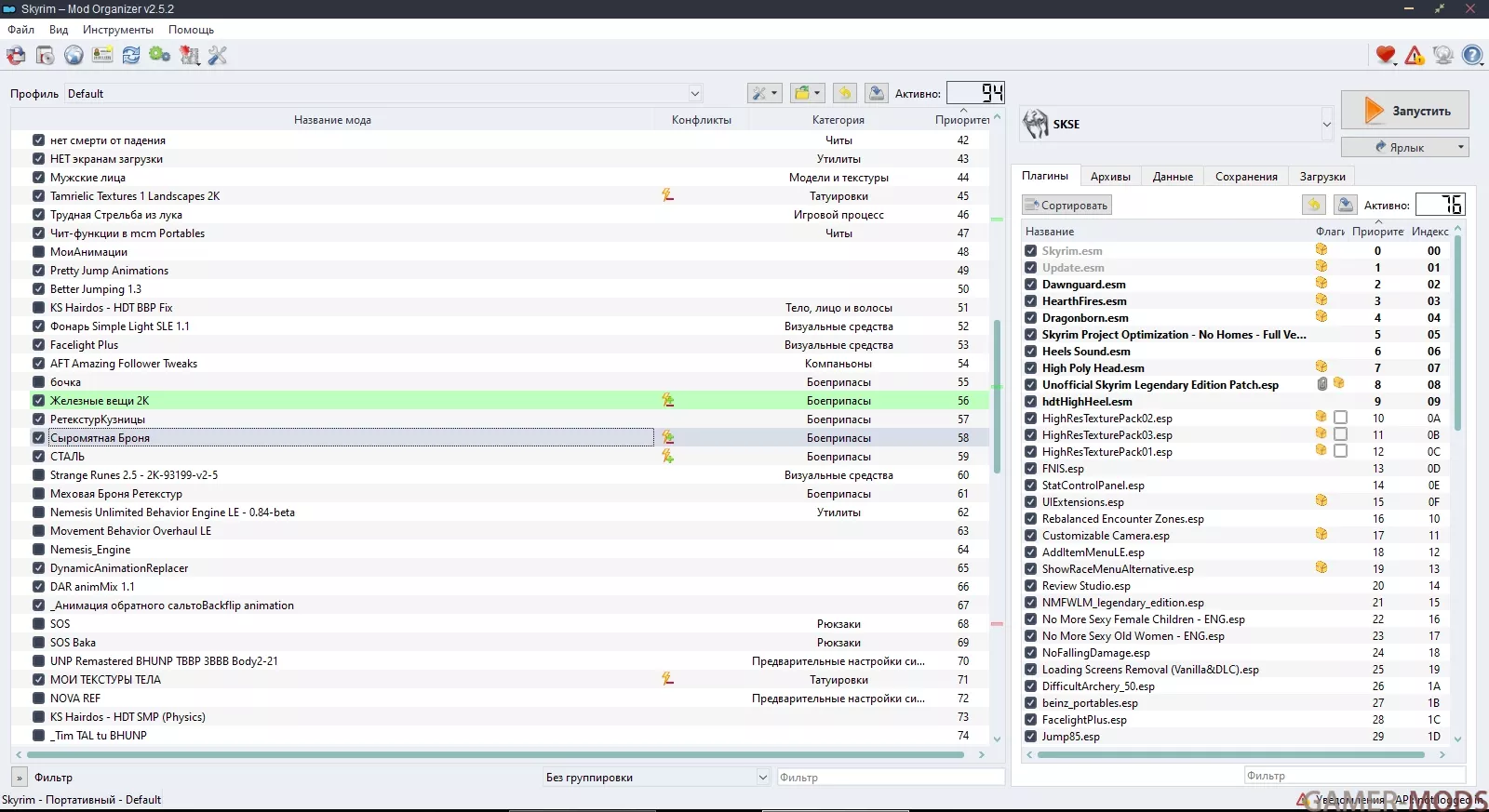Click mod list create backup icon

tap(876, 93)
